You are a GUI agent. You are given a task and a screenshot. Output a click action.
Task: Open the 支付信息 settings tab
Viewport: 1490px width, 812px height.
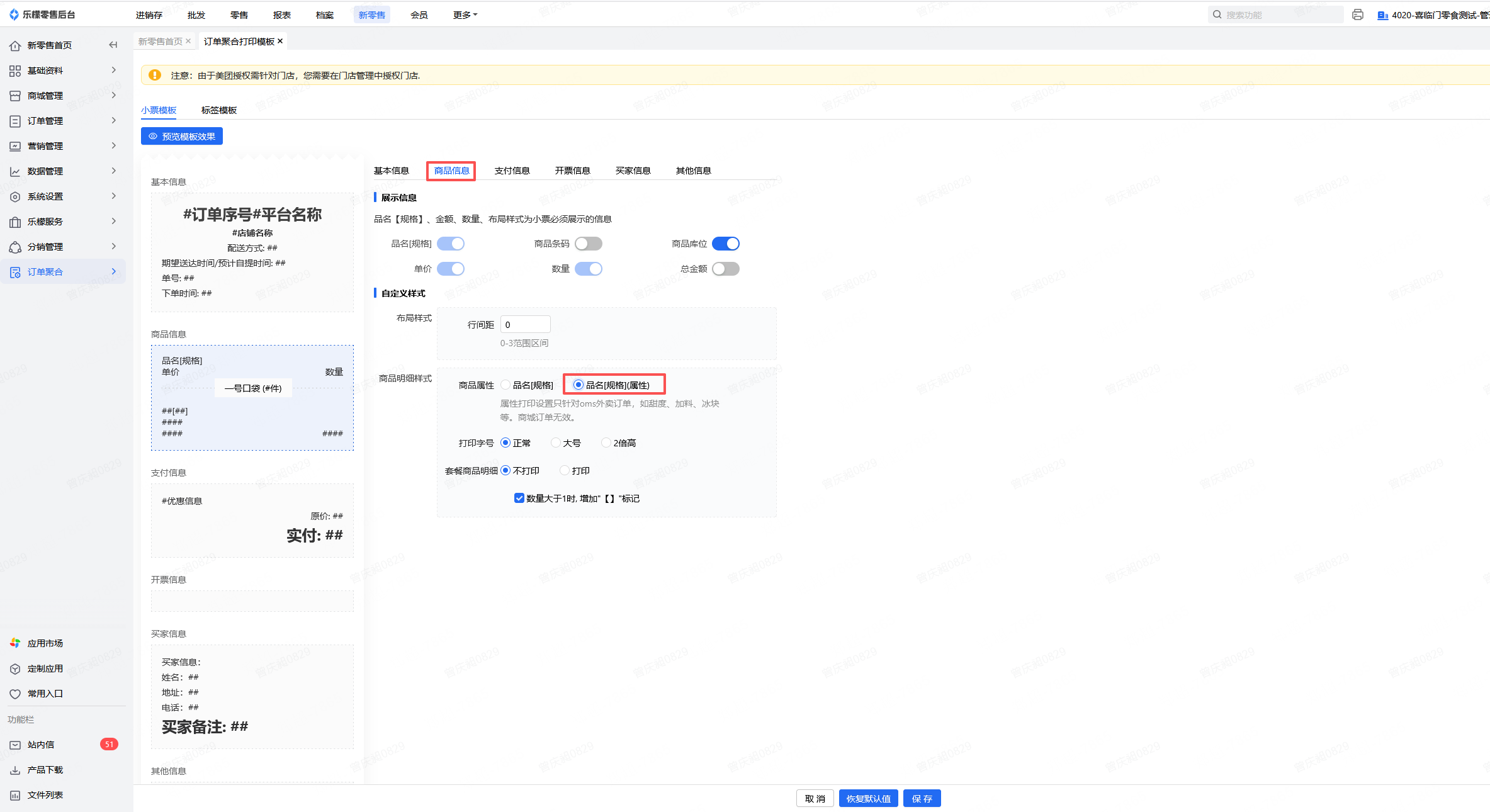(x=512, y=171)
